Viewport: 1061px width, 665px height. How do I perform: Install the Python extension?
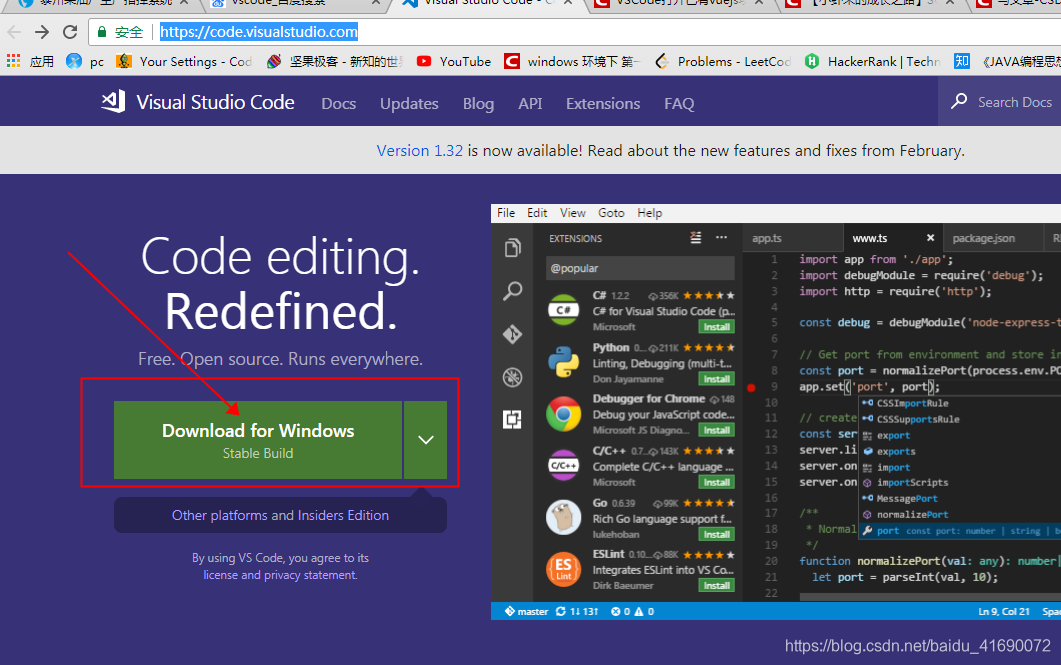pyautogui.click(x=717, y=379)
